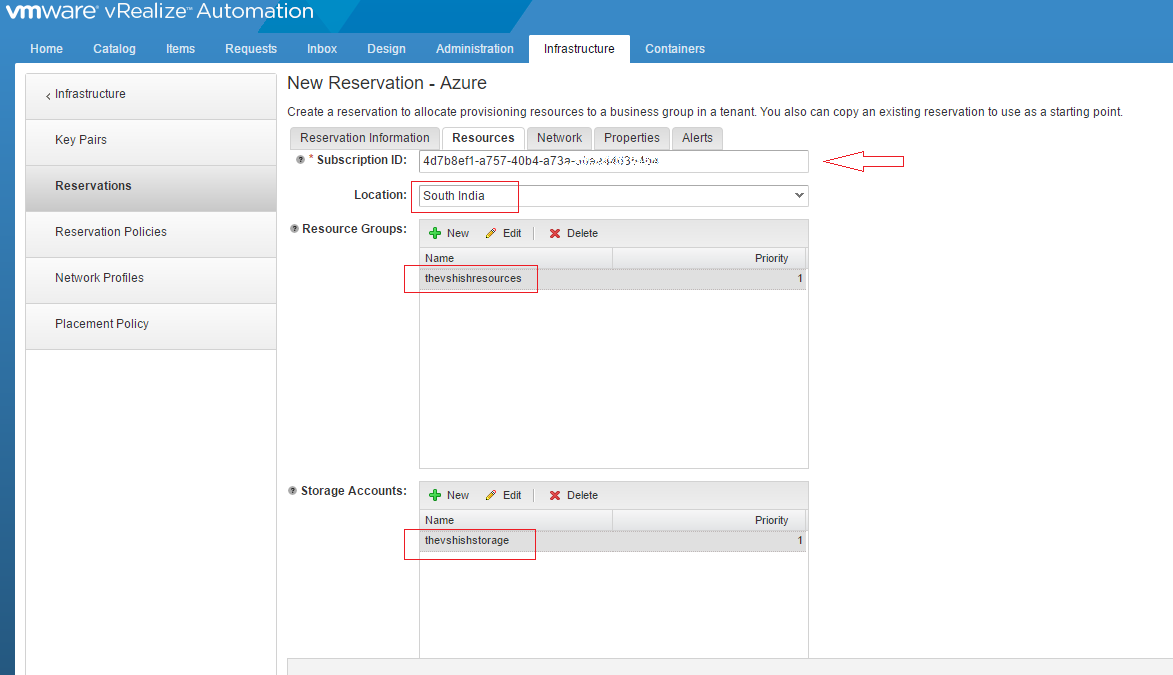
Task: Switch to the Network tab
Action: (x=558, y=138)
